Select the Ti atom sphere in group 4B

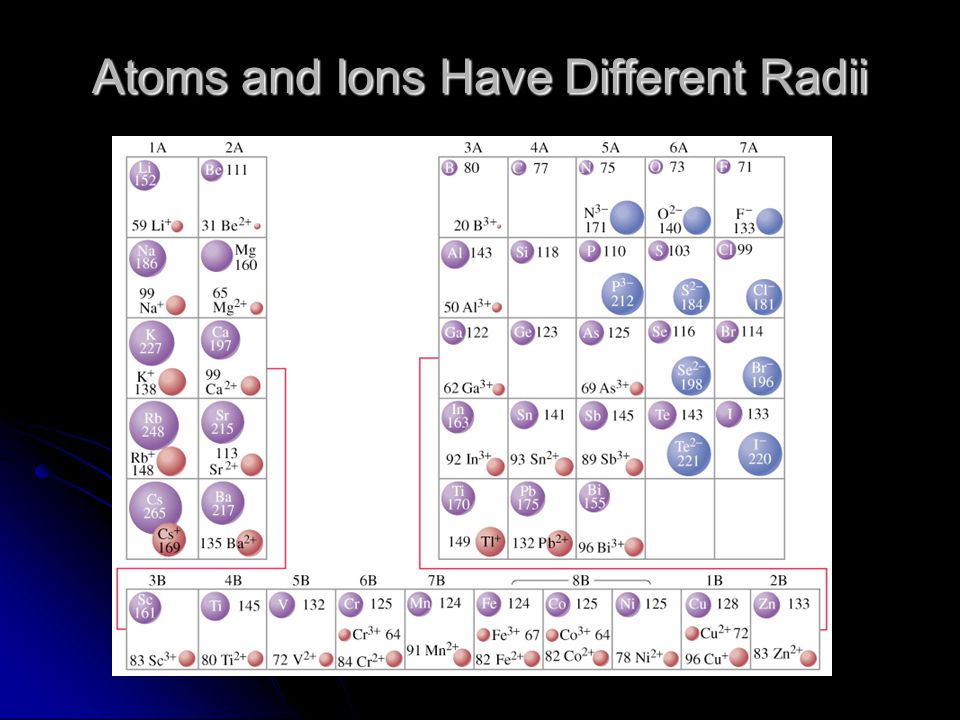tap(215, 606)
